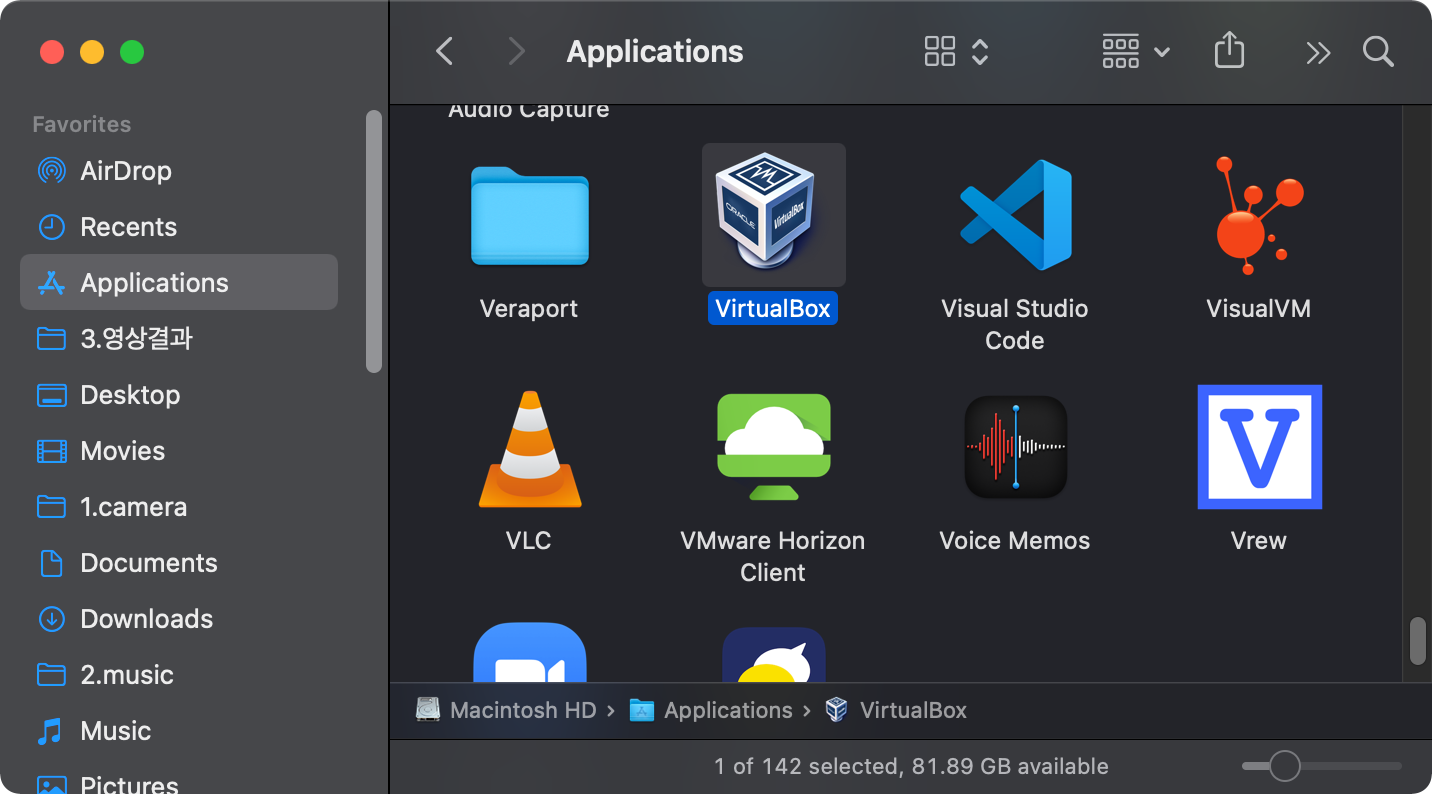Viewport: 1432px width, 794px height.
Task: Zoom the Finder window green button
Action: 132,52
